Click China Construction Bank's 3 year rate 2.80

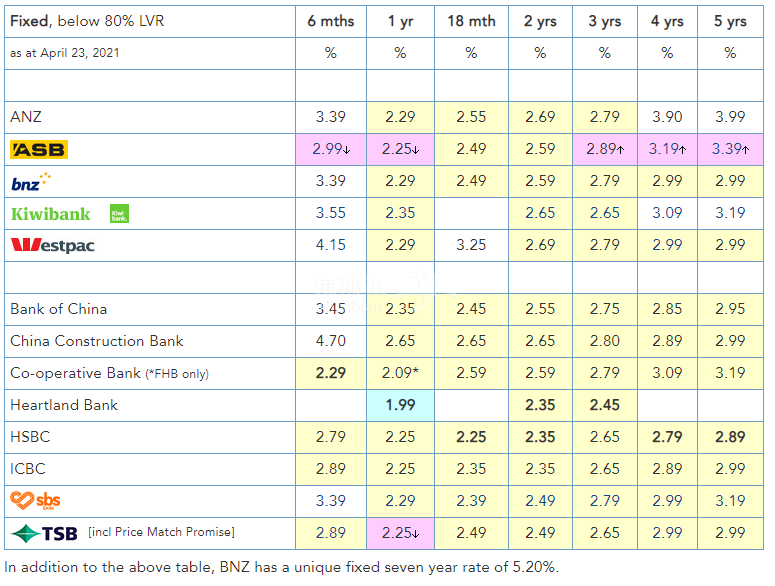coord(604,341)
